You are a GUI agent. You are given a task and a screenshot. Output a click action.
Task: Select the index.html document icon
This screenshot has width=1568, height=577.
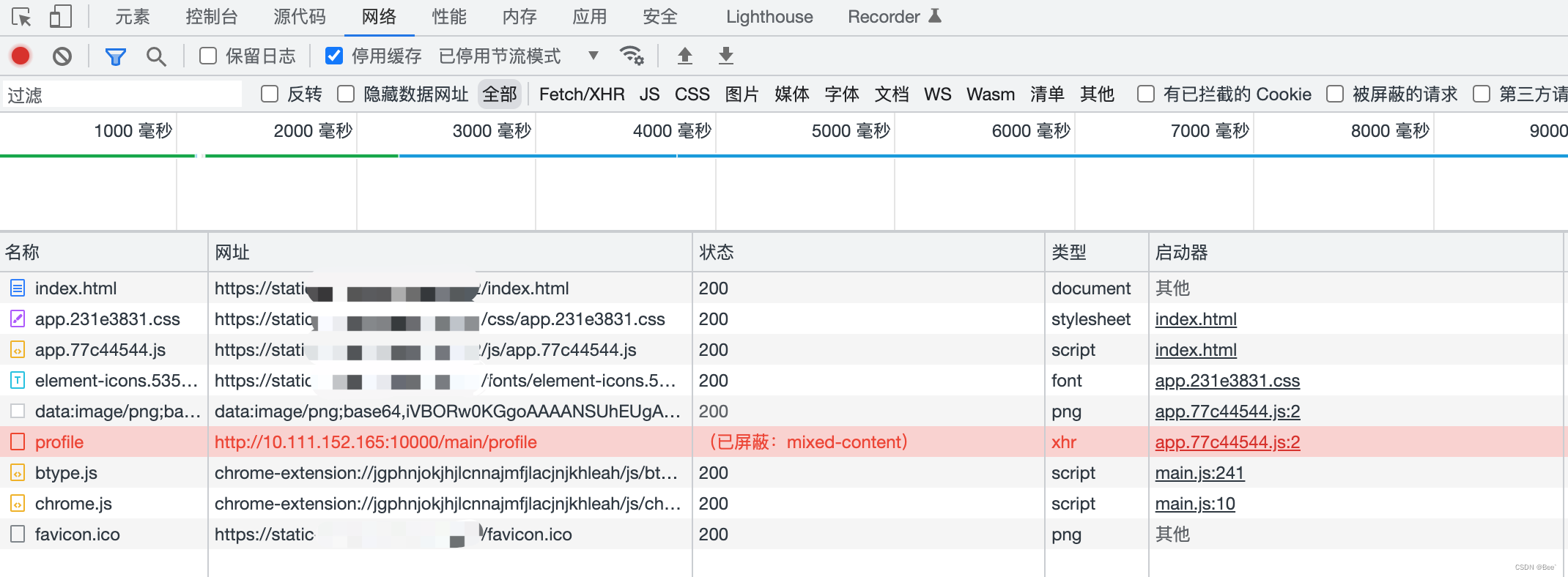click(18, 288)
